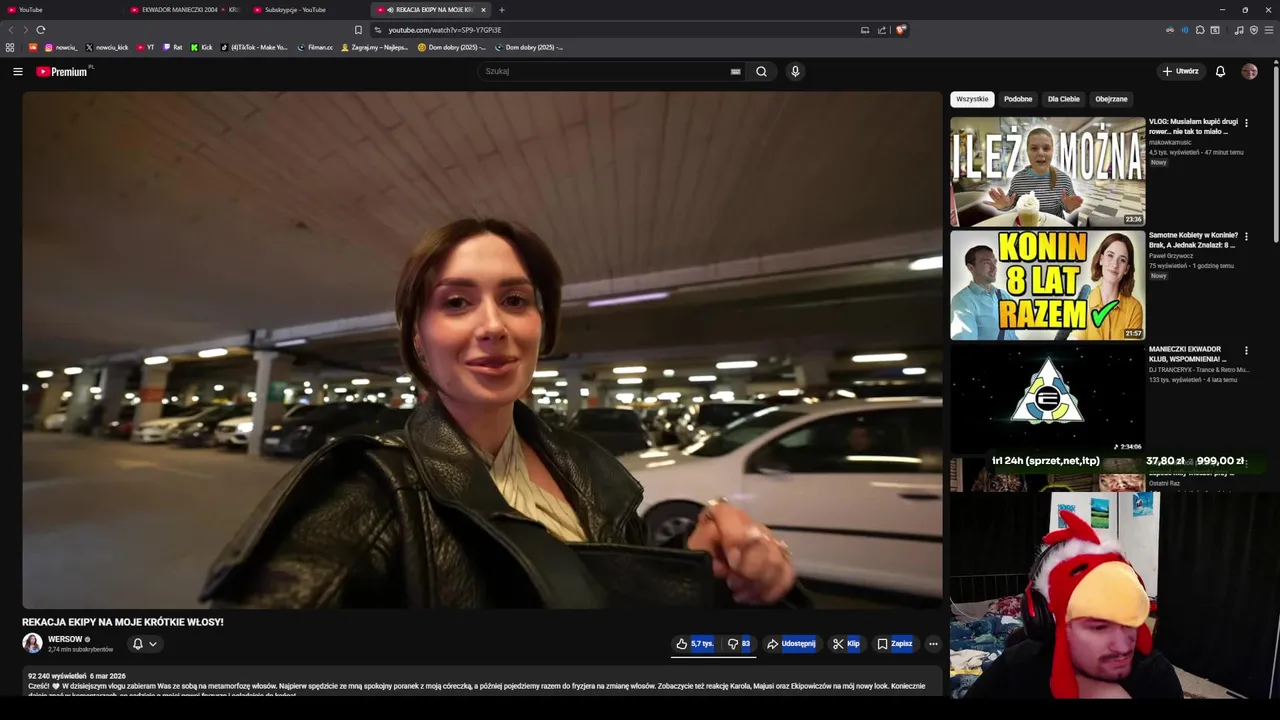Open the browser apps grid icon in the bookmarks bar
1280x720 pixels.
pyautogui.click(x=10, y=47)
